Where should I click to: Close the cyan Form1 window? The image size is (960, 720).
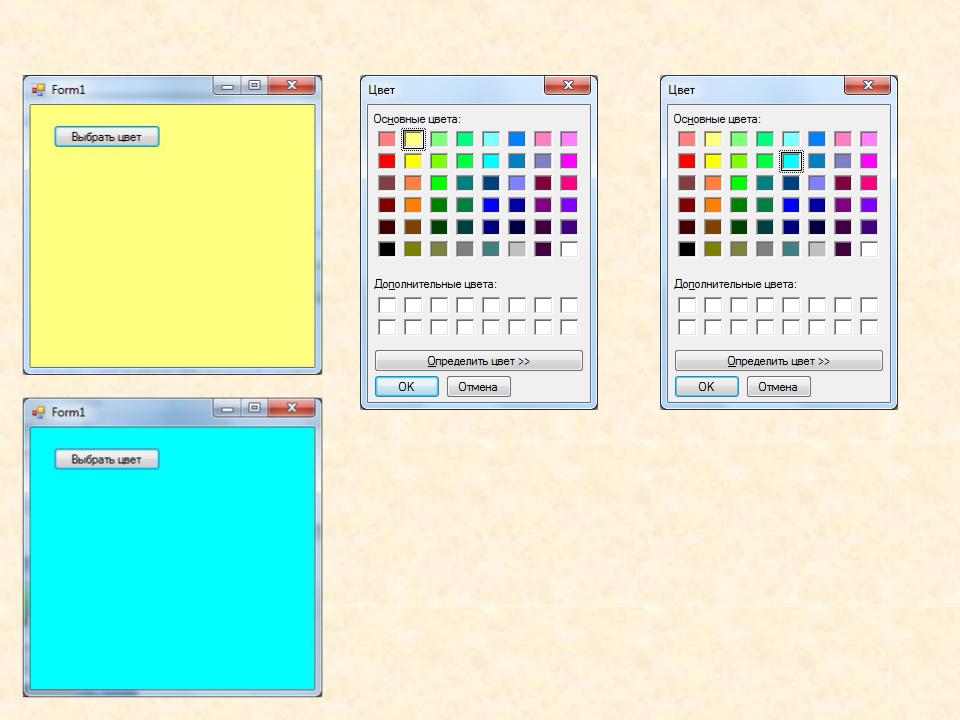291,408
